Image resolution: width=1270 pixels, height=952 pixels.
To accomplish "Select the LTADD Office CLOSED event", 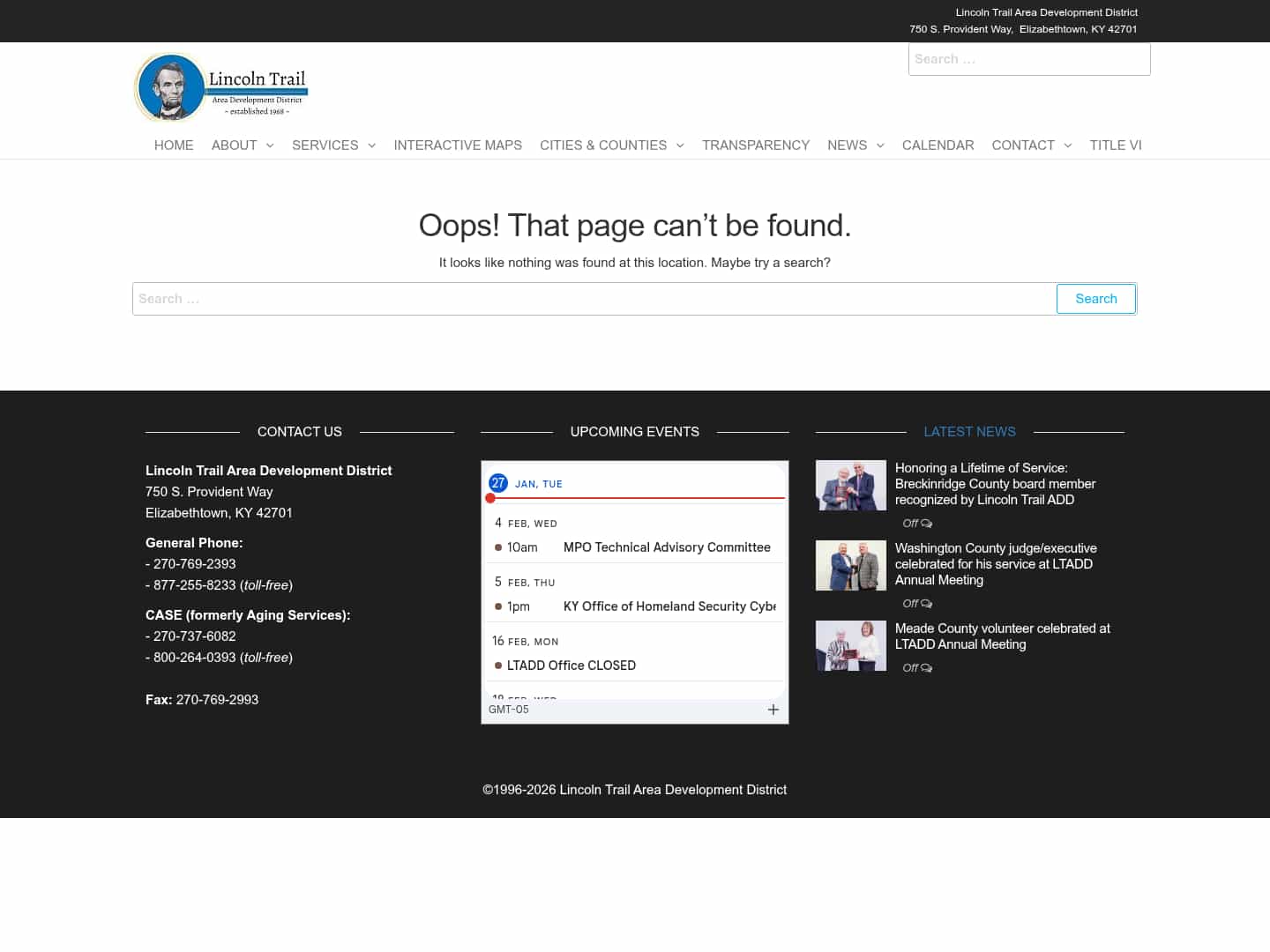I will coord(571,665).
